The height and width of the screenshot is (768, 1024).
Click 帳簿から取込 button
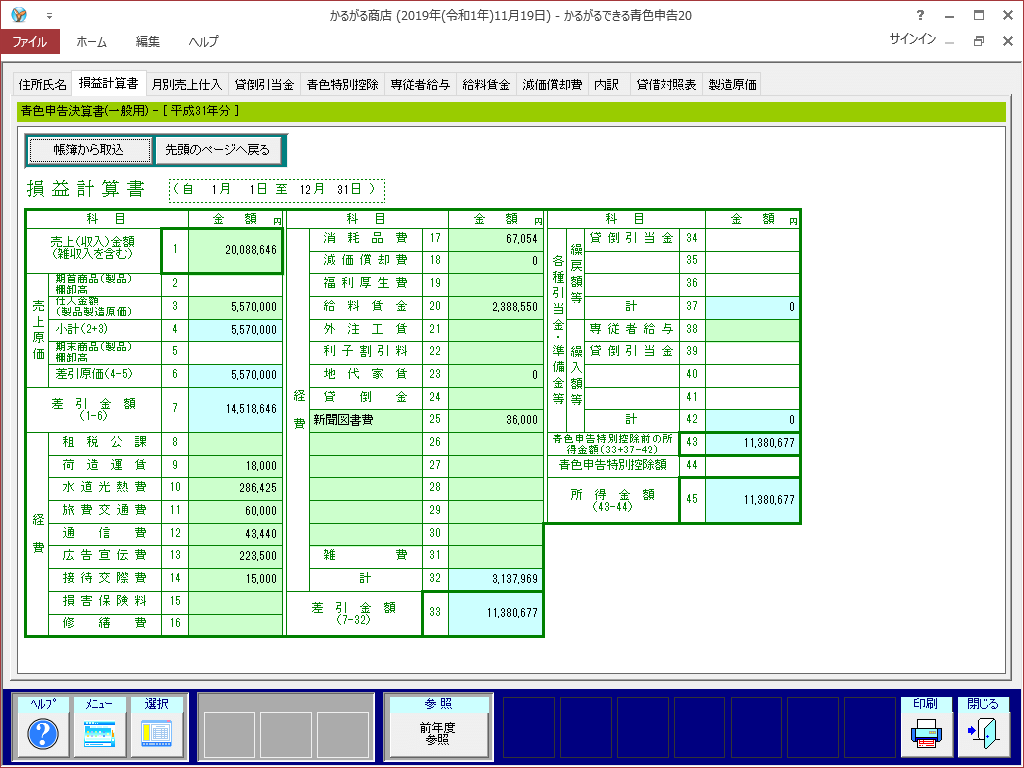(89, 150)
